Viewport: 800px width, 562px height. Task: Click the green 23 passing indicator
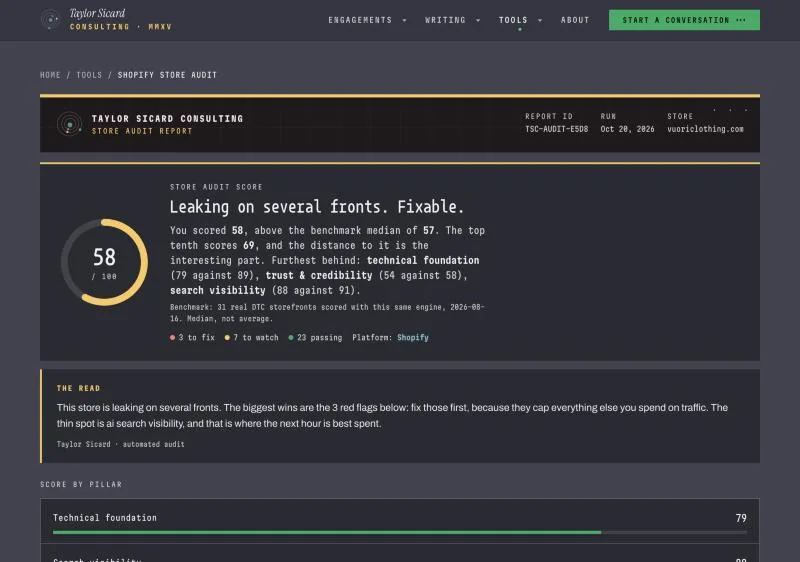315,338
